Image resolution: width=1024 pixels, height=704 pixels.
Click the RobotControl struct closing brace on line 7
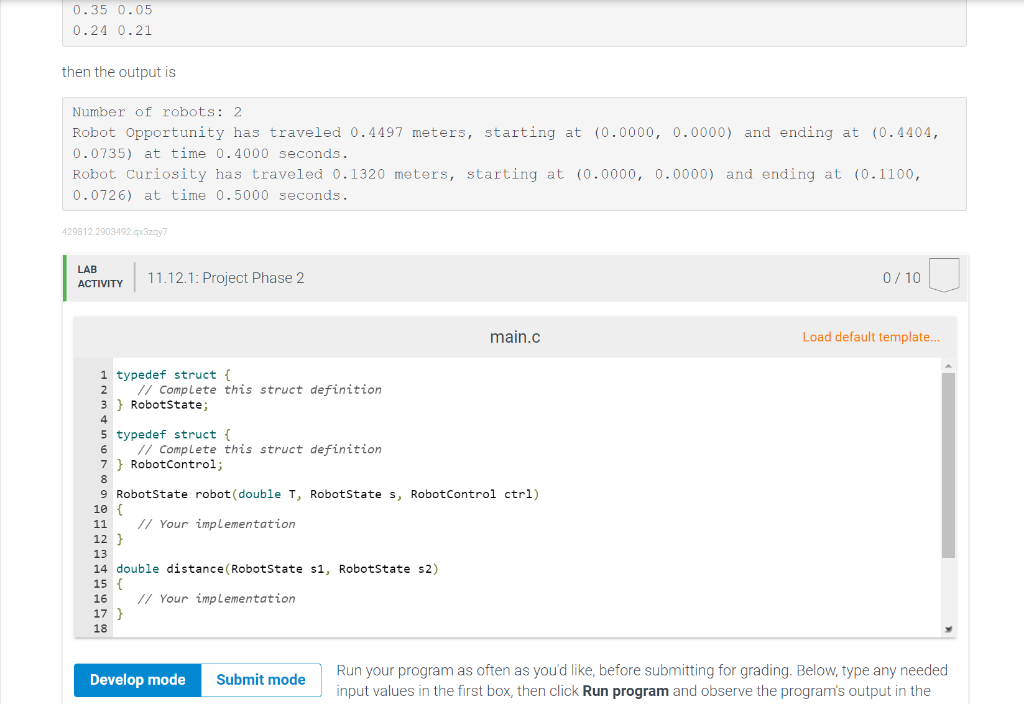click(x=118, y=463)
